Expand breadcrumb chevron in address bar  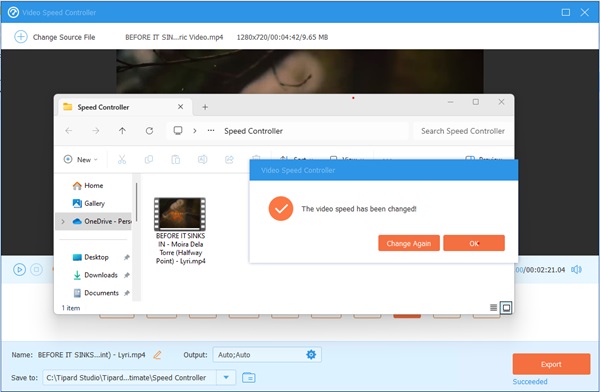195,131
